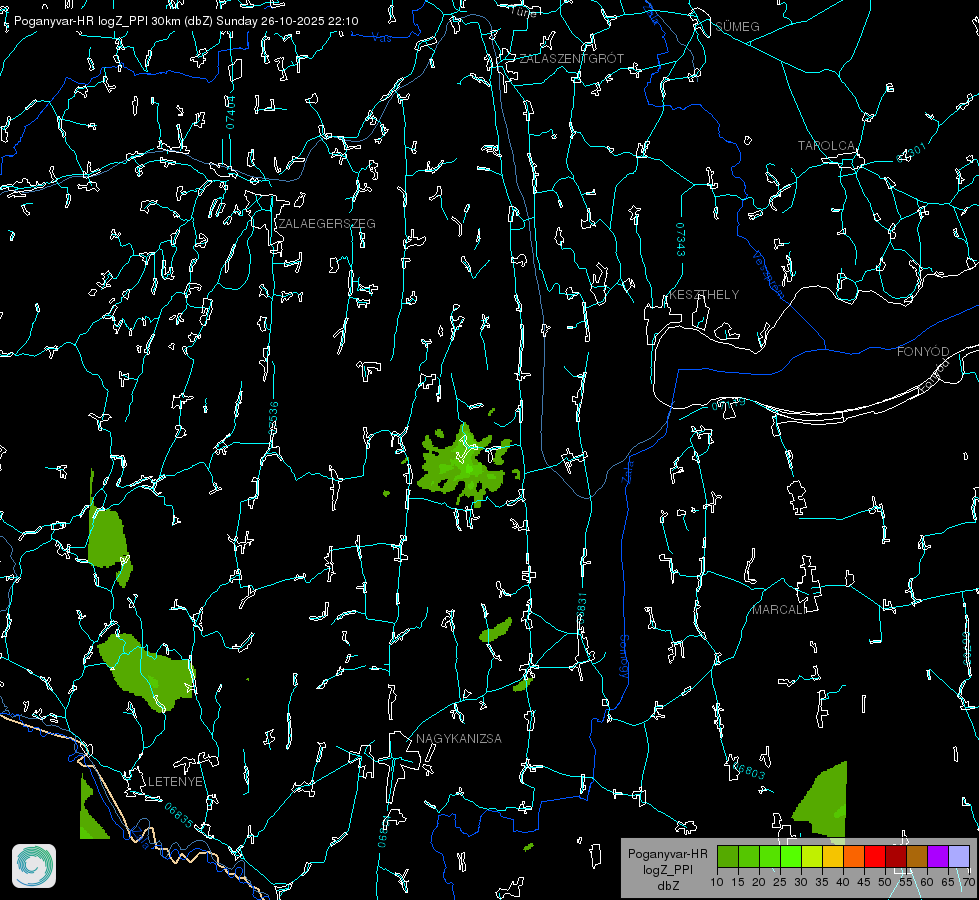Image resolution: width=979 pixels, height=900 pixels.
Task: Pick the 65–70 dBZ lavender legend swatch
Action: (958, 856)
